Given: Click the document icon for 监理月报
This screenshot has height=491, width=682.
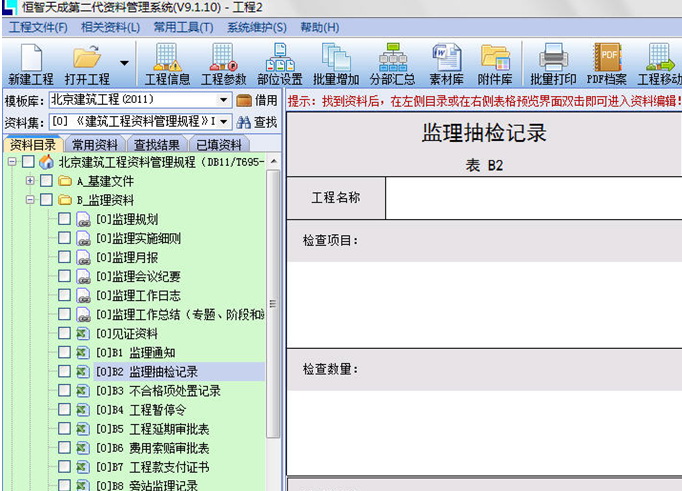Looking at the screenshot, I should (83, 257).
